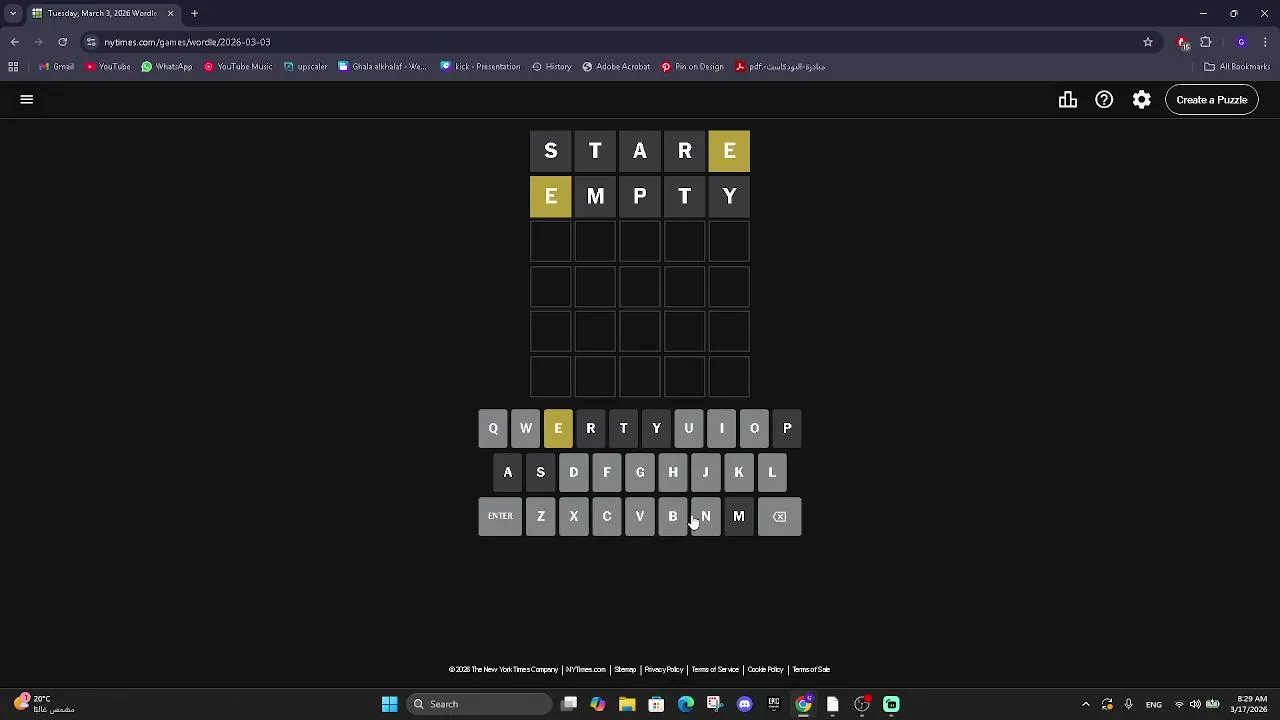This screenshot has height=720, width=1280.
Task: Tap the backspace key on Wordle keyboard
Action: pos(780,517)
